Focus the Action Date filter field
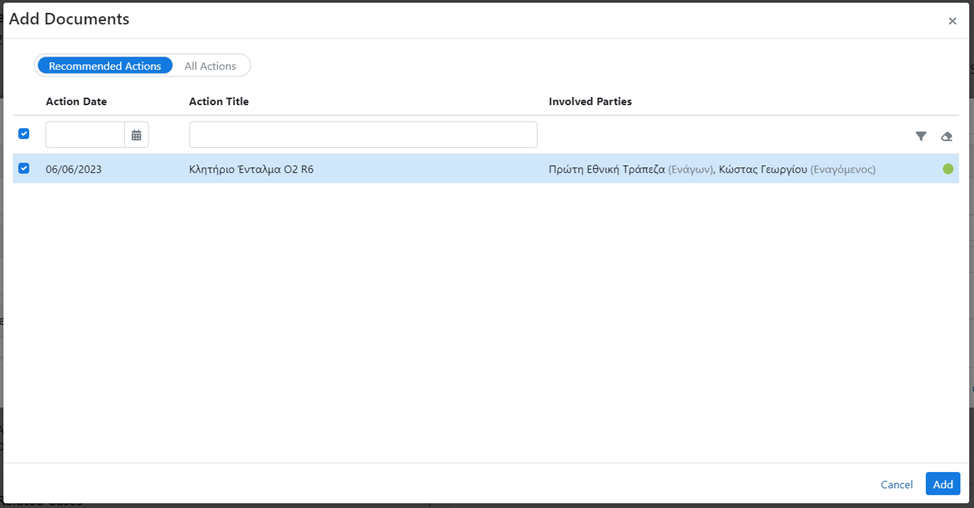 pos(85,135)
